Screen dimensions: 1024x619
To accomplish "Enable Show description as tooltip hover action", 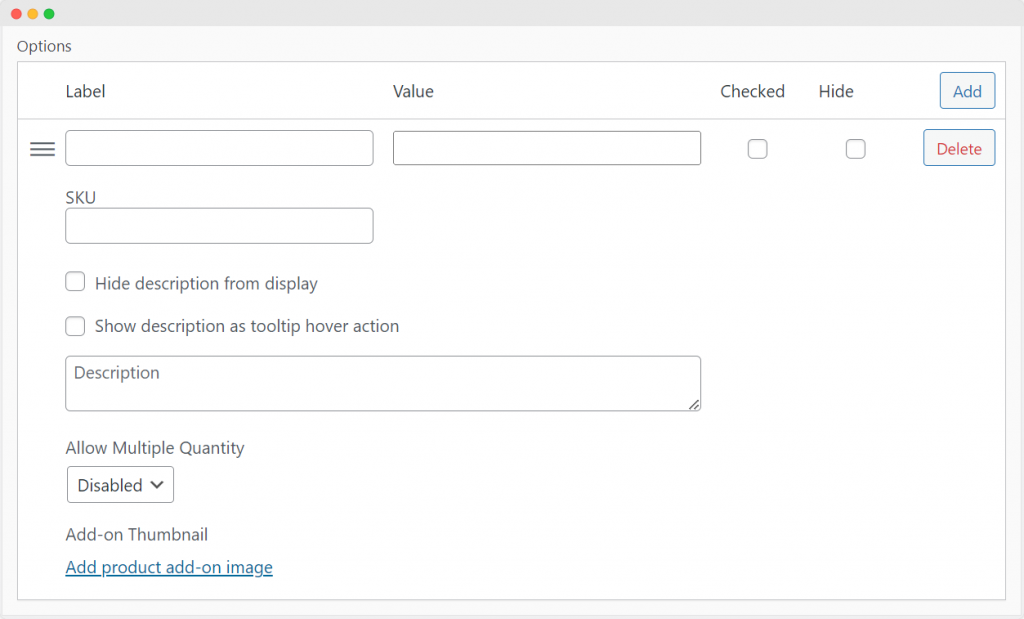I will tap(75, 326).
